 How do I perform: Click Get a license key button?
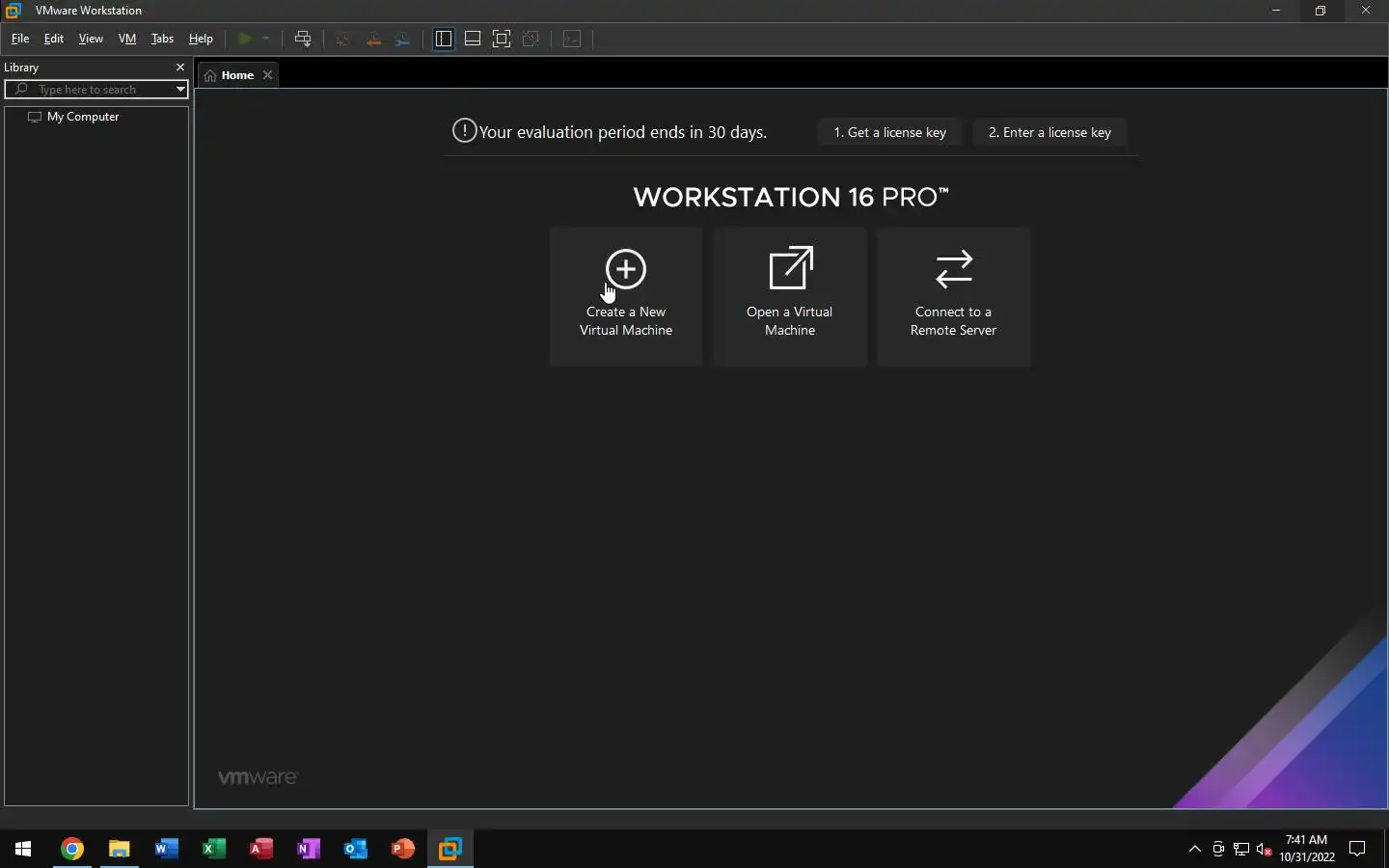(x=889, y=132)
